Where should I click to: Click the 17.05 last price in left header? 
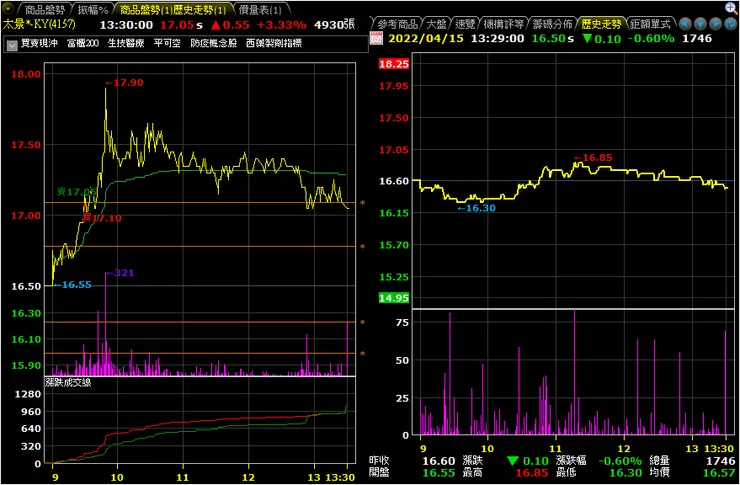pos(177,25)
